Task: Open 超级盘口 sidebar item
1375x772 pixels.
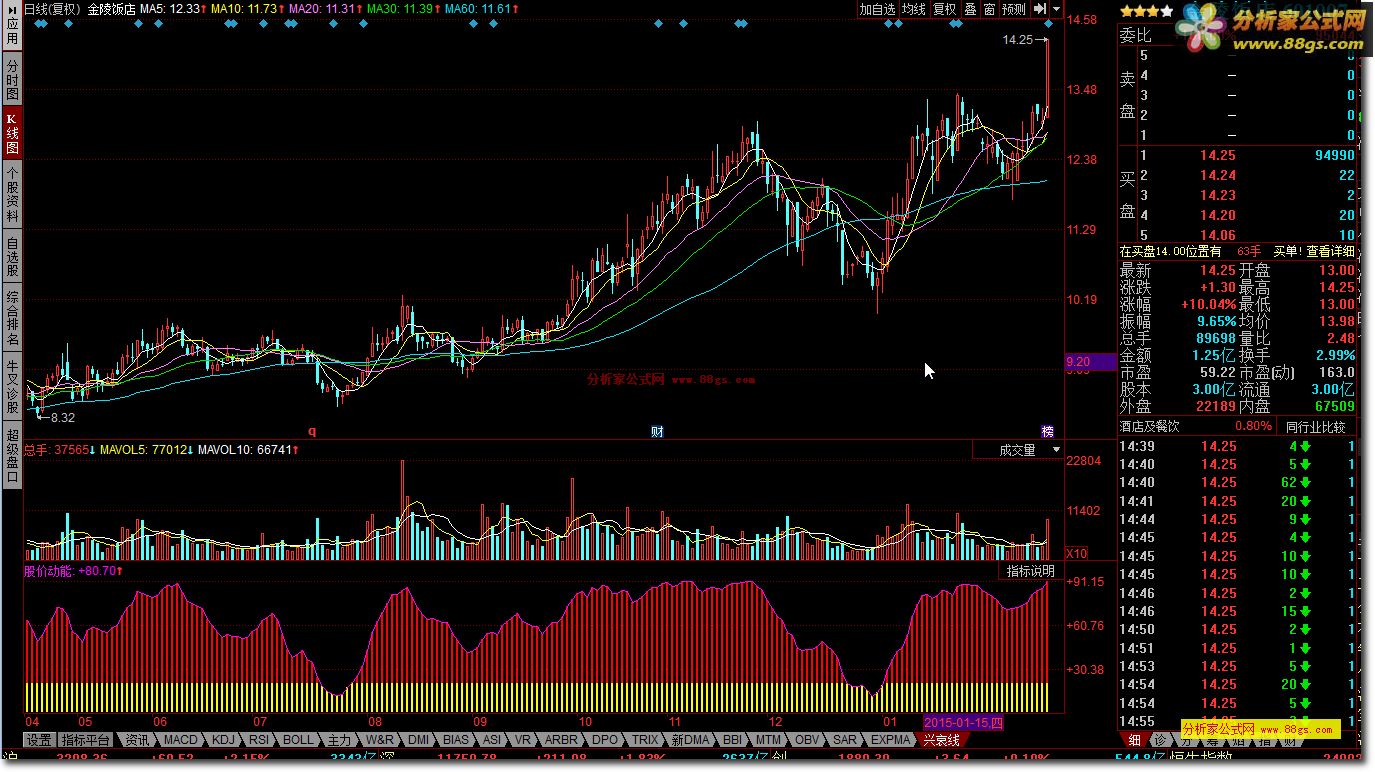Action: coord(12,456)
